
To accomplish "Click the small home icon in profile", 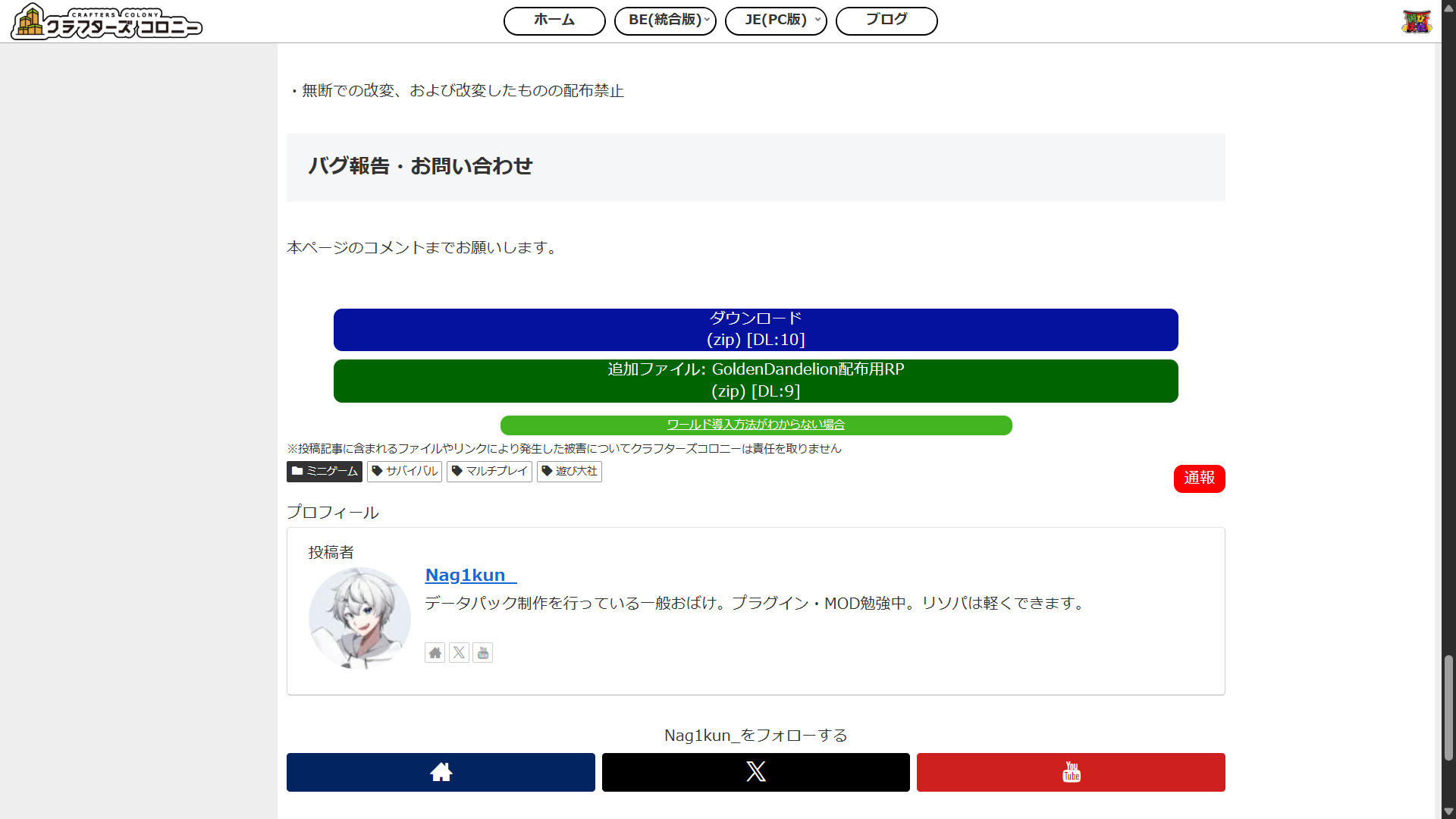I will tap(435, 653).
